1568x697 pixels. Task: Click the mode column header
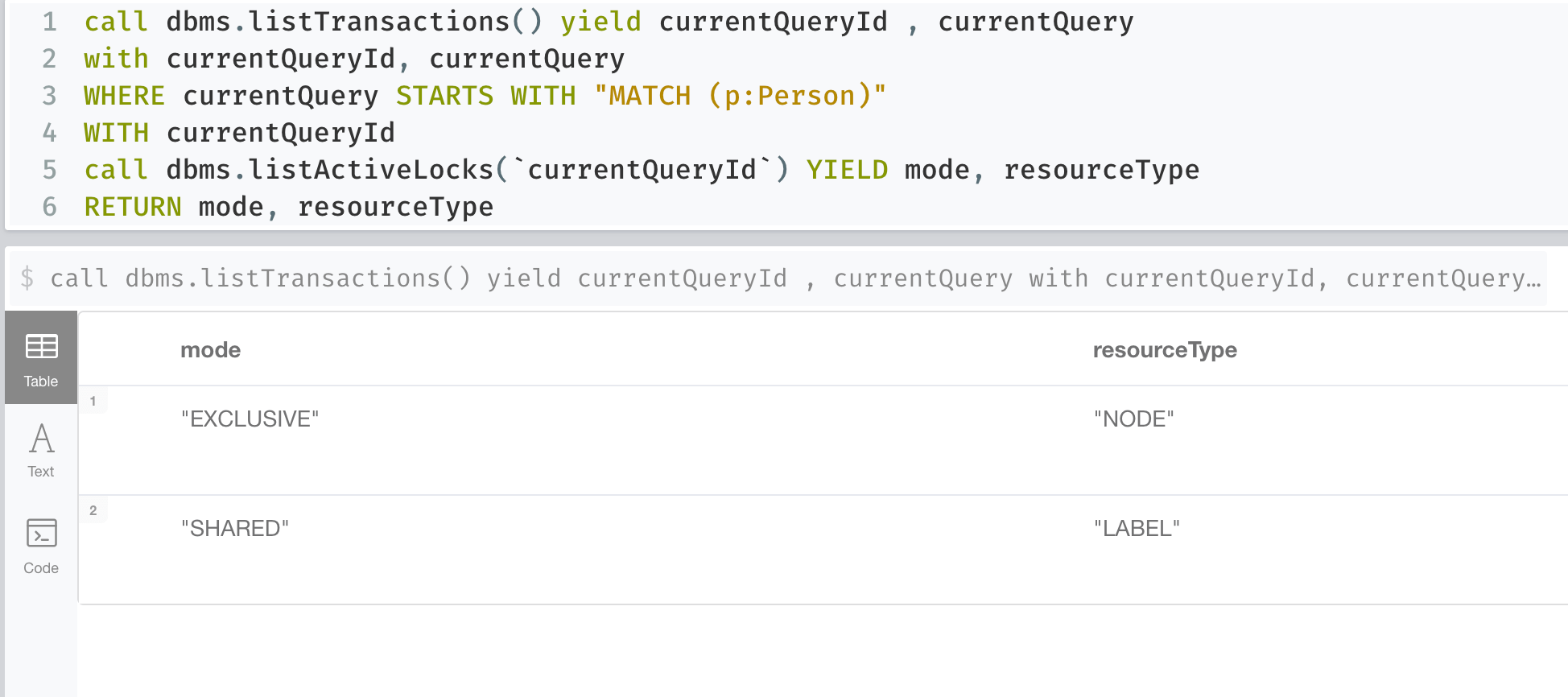(210, 350)
